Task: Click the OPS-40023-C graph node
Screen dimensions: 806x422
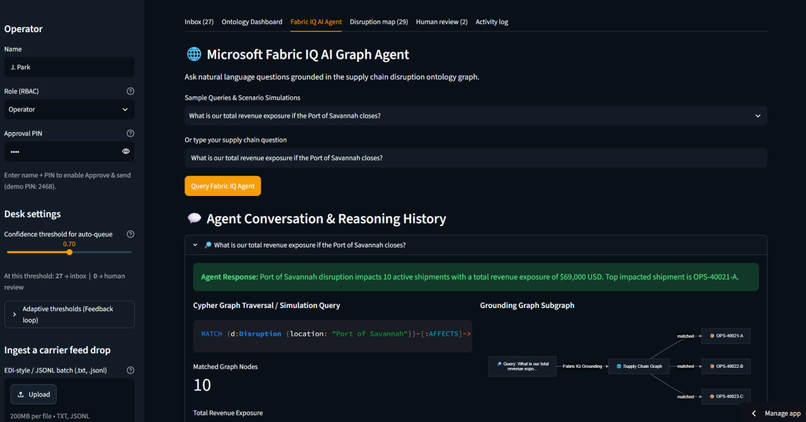Action: [726, 396]
